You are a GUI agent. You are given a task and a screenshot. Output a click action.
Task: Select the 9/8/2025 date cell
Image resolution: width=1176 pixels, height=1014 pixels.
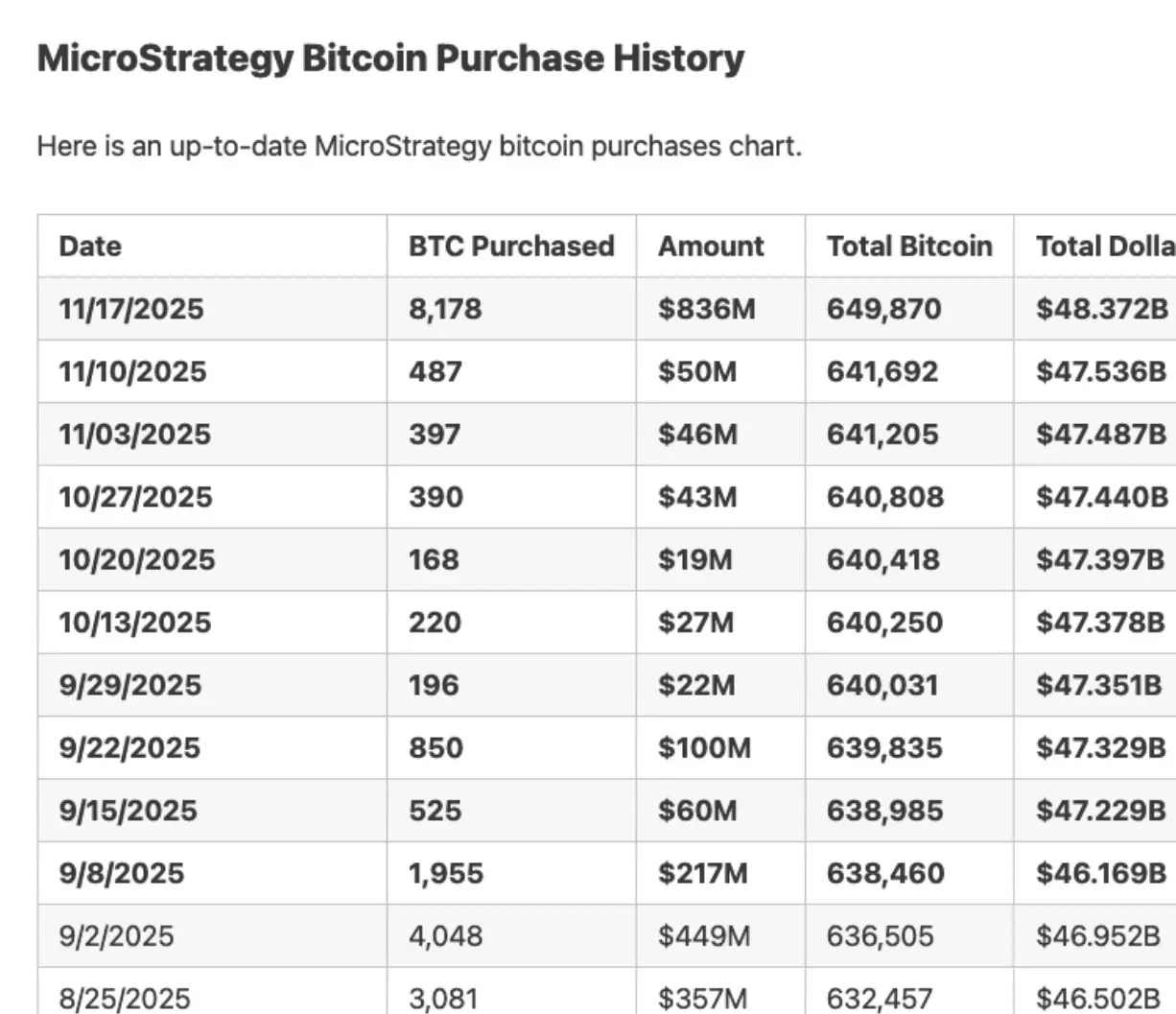[x=121, y=873]
